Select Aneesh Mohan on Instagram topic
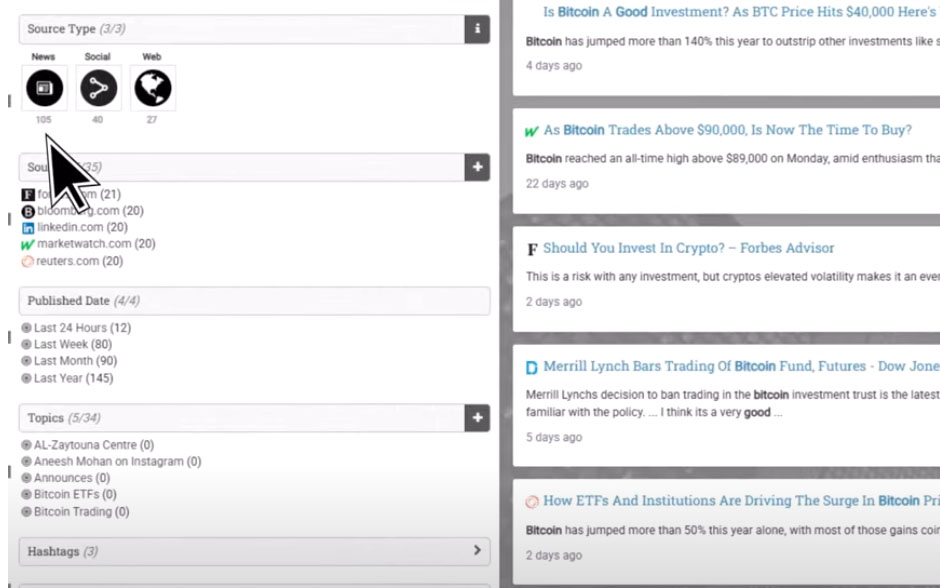The height and width of the screenshot is (588, 940). pos(112,462)
